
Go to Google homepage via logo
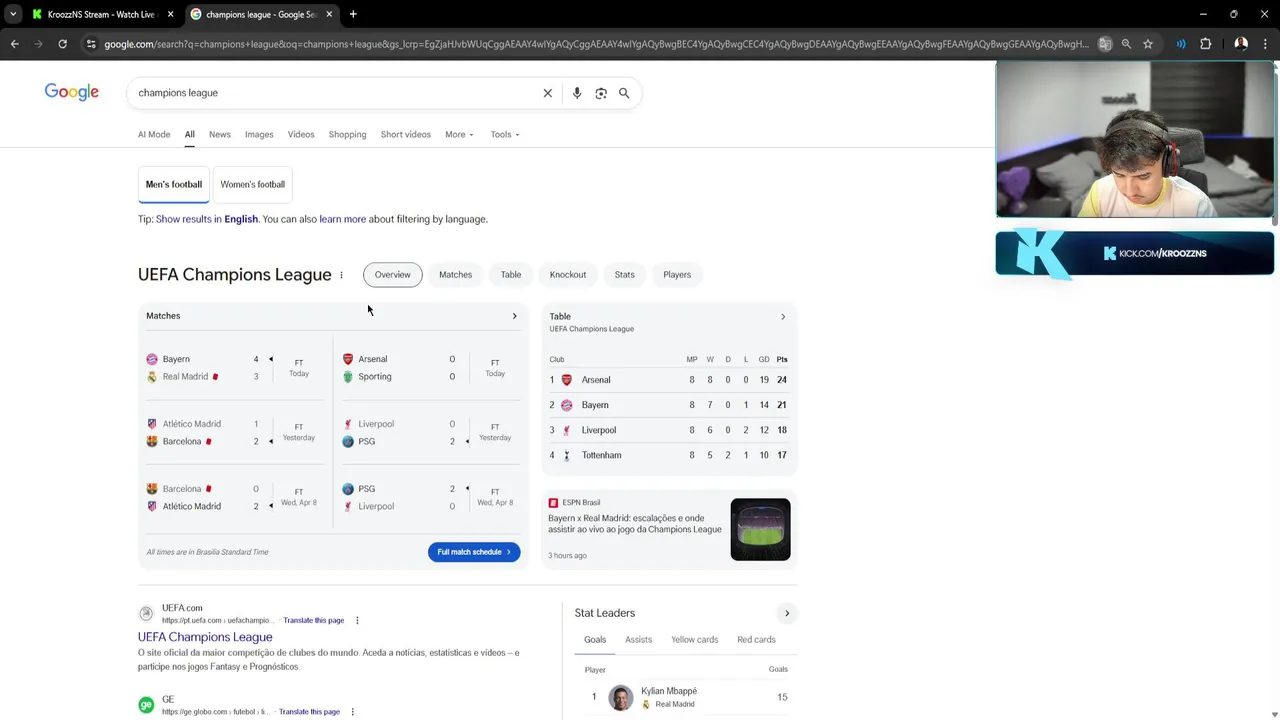(72, 92)
